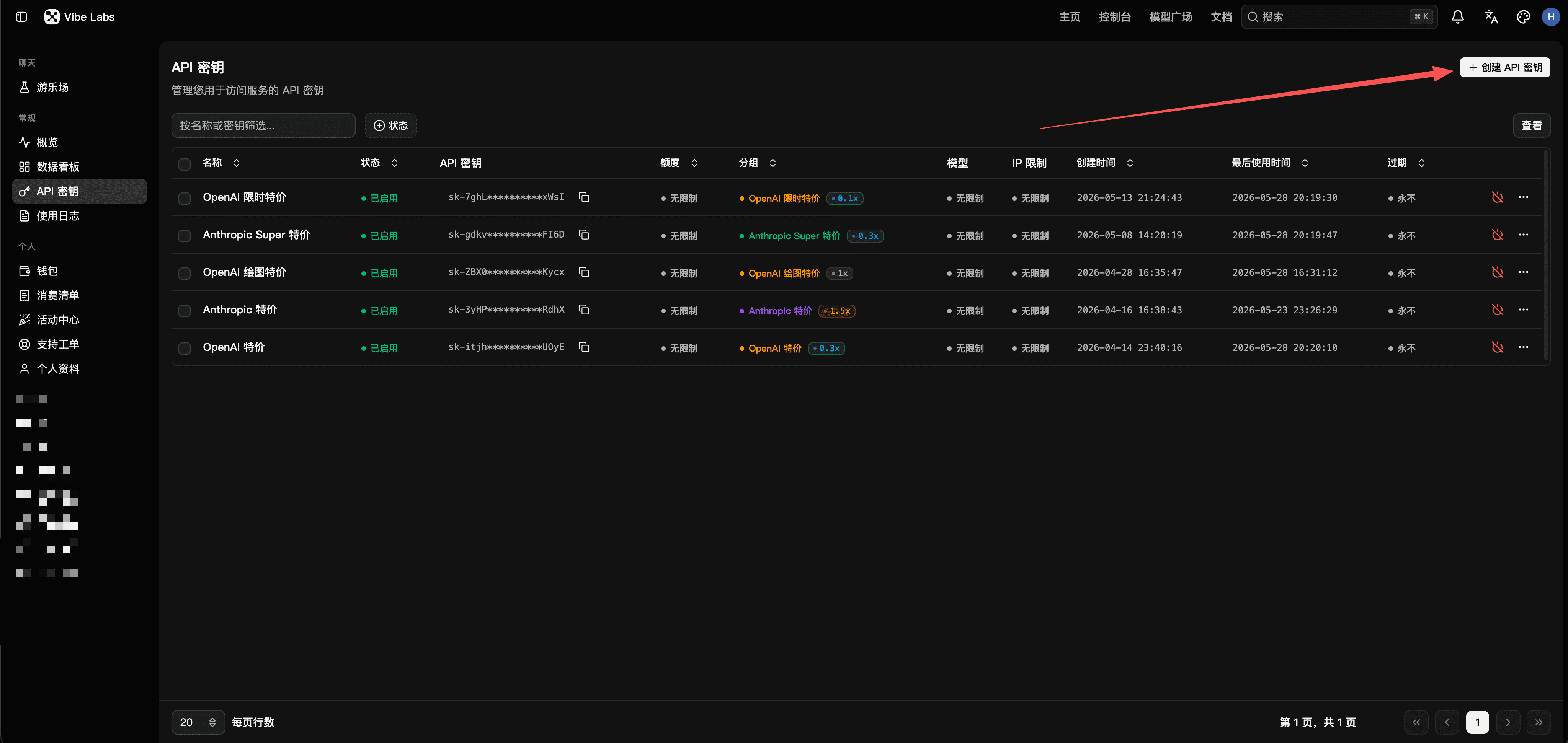Sort by 额度 column

(679, 163)
